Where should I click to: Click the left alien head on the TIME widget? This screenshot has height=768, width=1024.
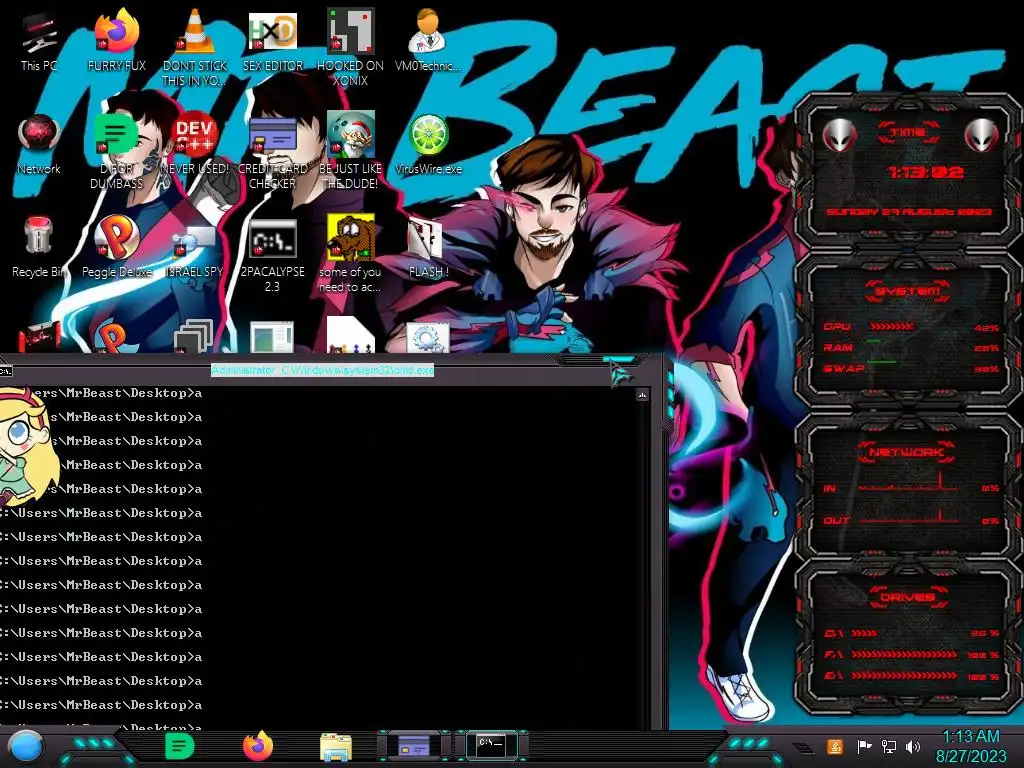pos(839,136)
